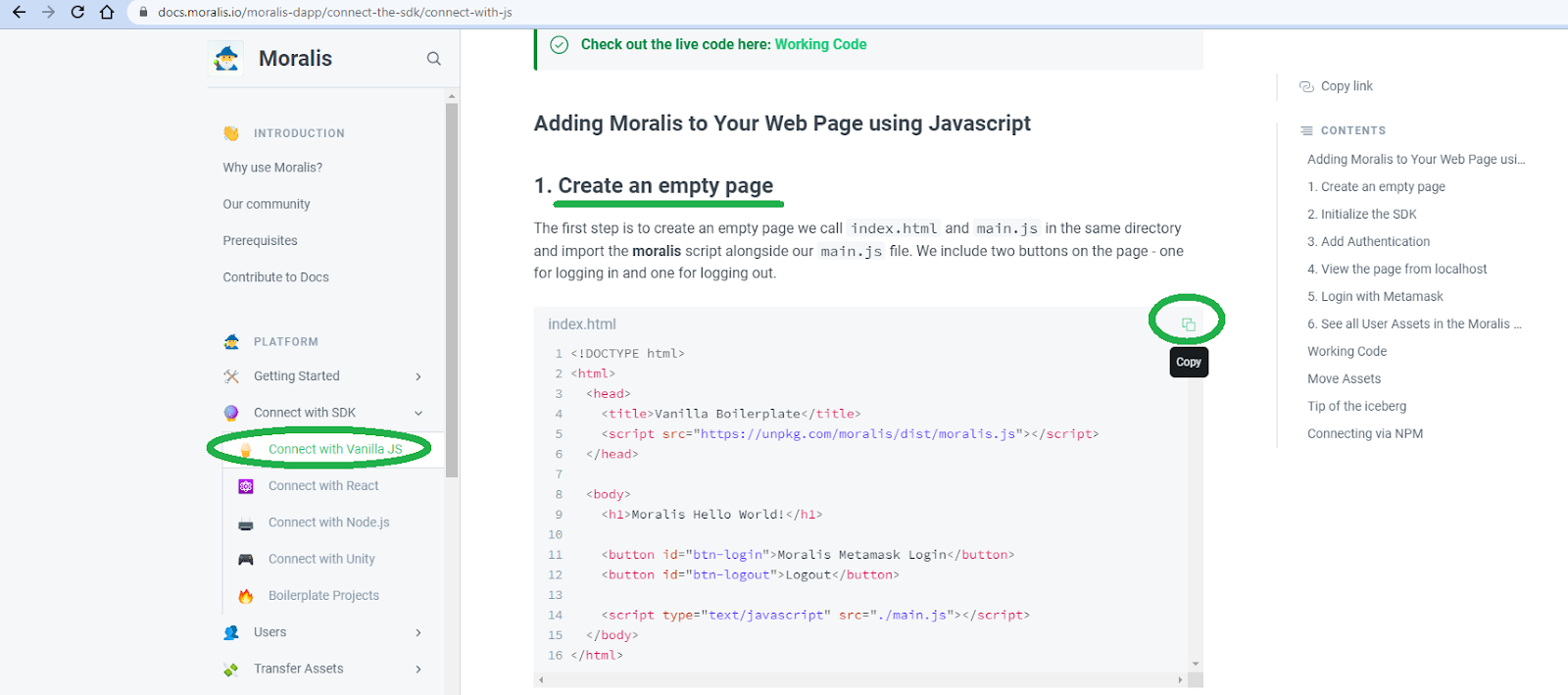1568x695 pixels.
Task: Click code block horizontal scrollbar right arrow
Action: pos(1180,679)
